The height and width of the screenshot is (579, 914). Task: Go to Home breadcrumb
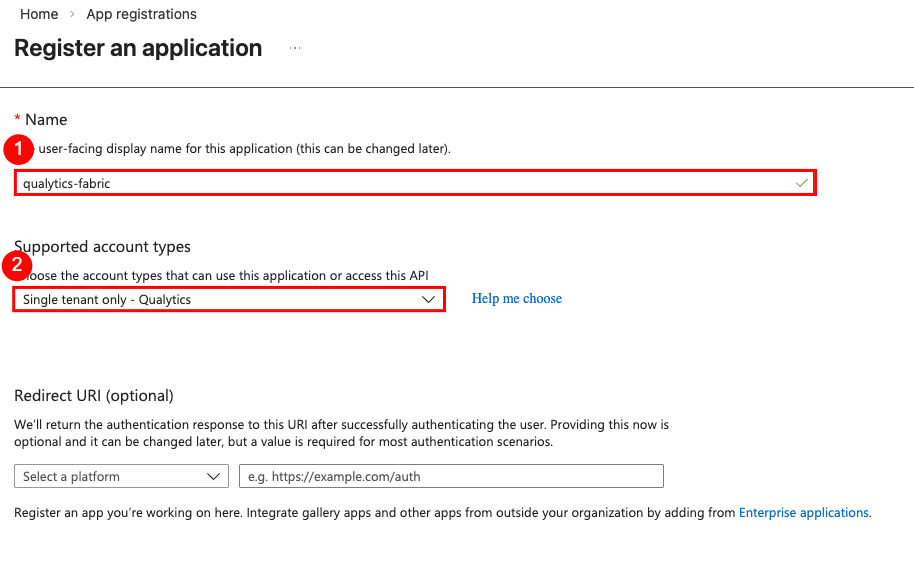click(39, 14)
